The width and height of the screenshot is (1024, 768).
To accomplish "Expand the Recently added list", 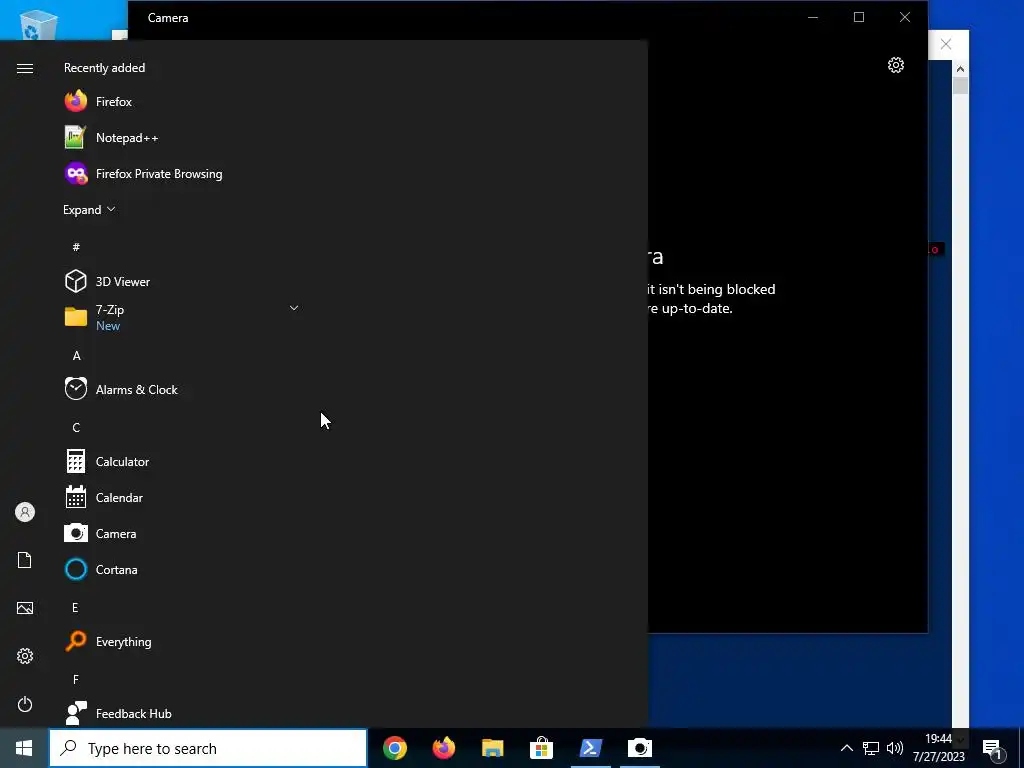I will coord(89,210).
